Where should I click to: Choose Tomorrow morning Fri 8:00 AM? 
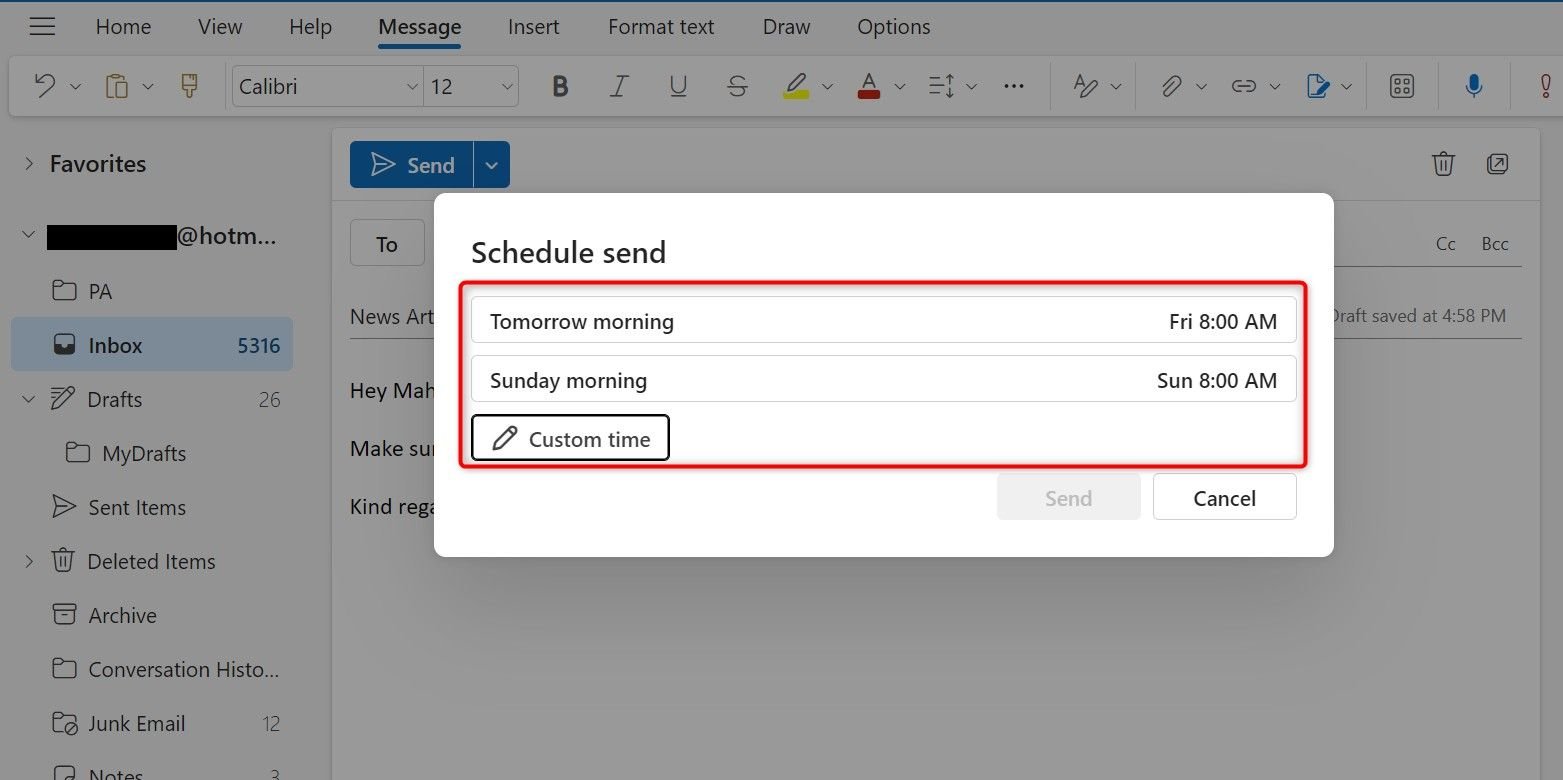point(884,322)
